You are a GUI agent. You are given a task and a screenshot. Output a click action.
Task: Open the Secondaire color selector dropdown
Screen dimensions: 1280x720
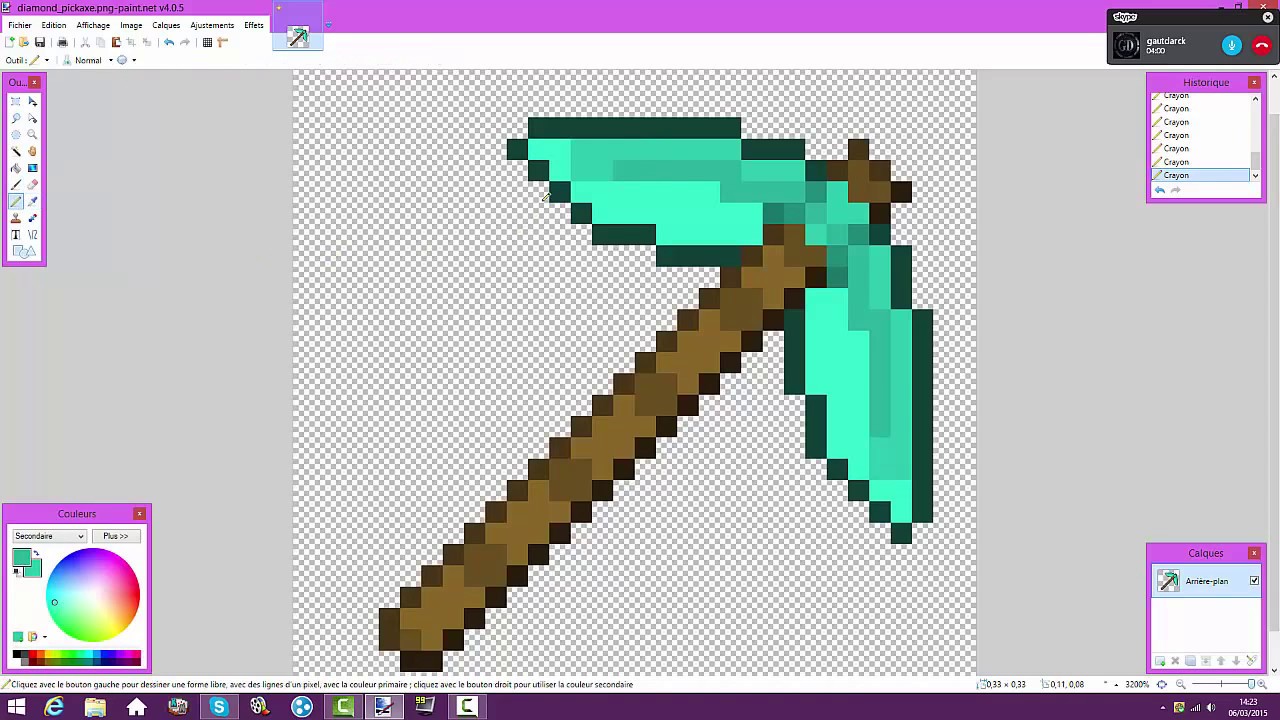point(49,536)
